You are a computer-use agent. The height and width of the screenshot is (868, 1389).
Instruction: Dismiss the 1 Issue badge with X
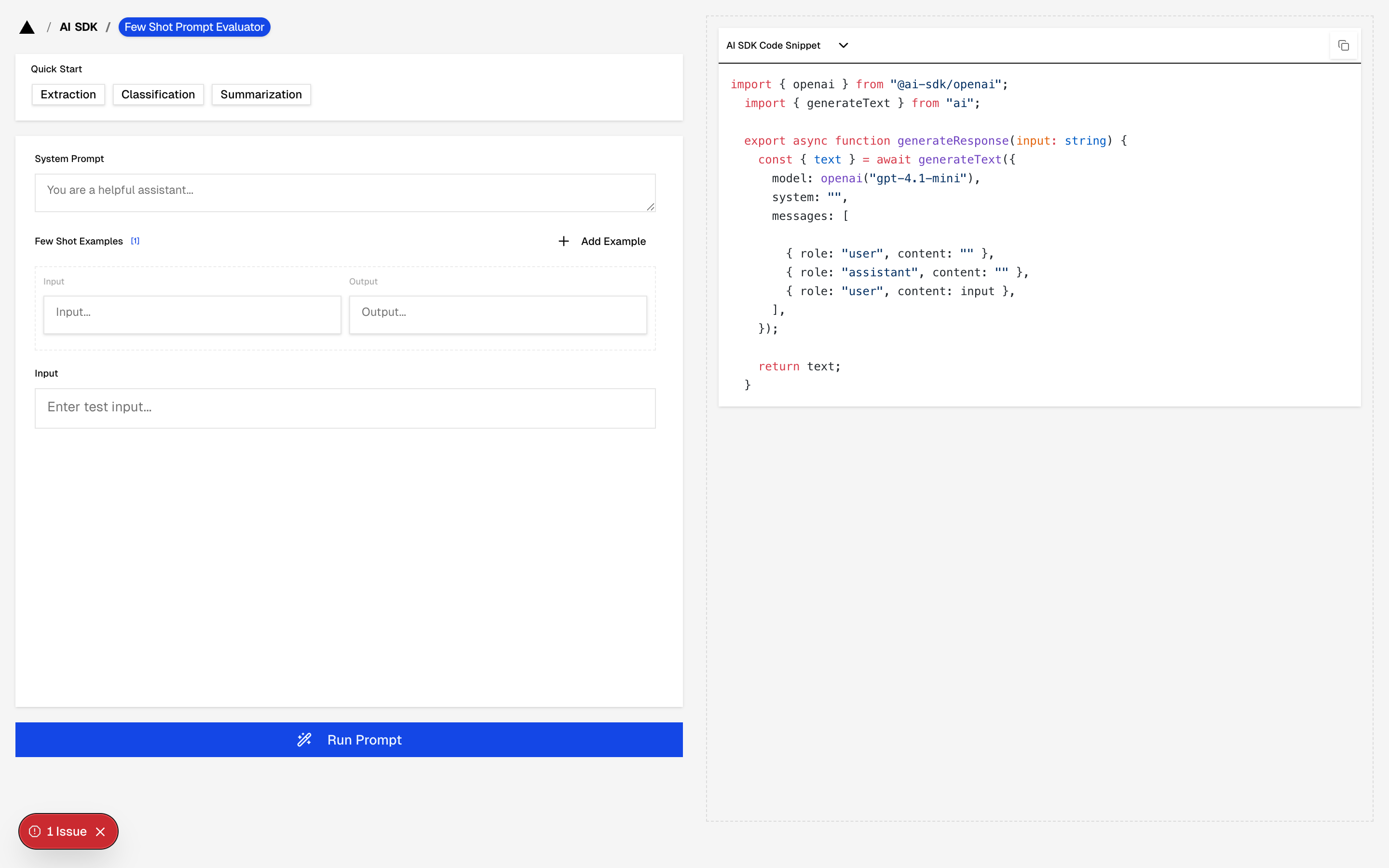(x=100, y=831)
